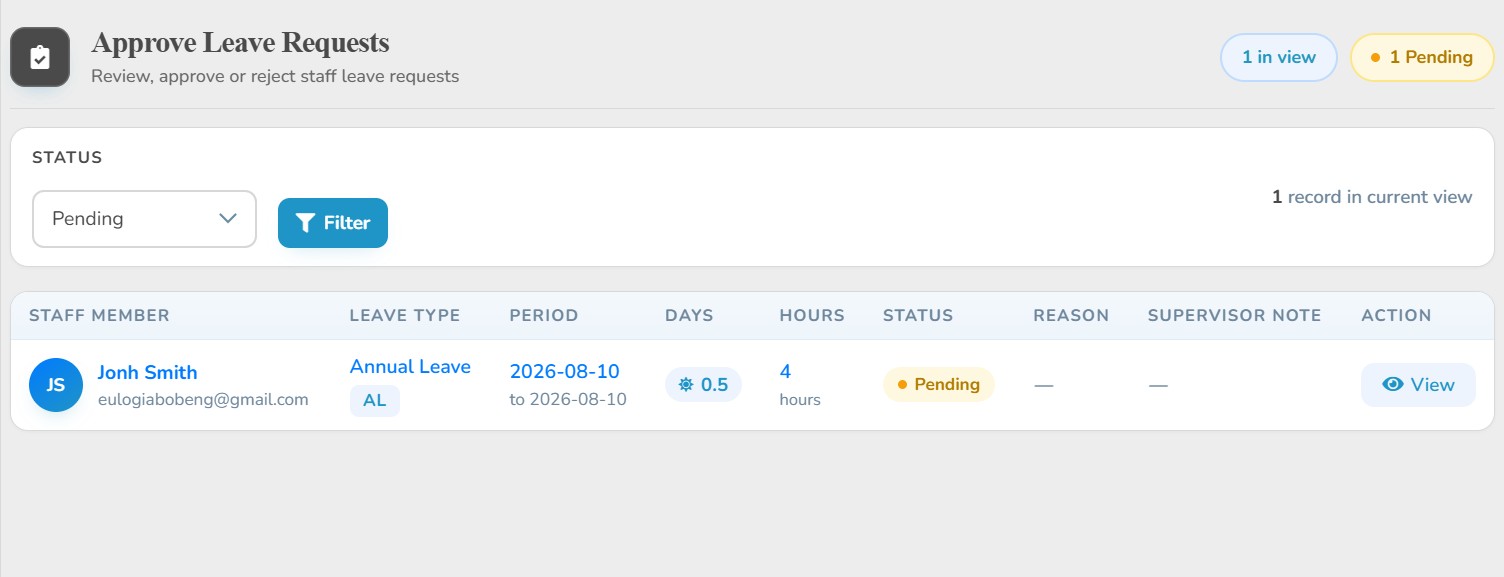Click the Approve Leave Requests heading
The width and height of the screenshot is (1504, 577).
click(x=240, y=43)
